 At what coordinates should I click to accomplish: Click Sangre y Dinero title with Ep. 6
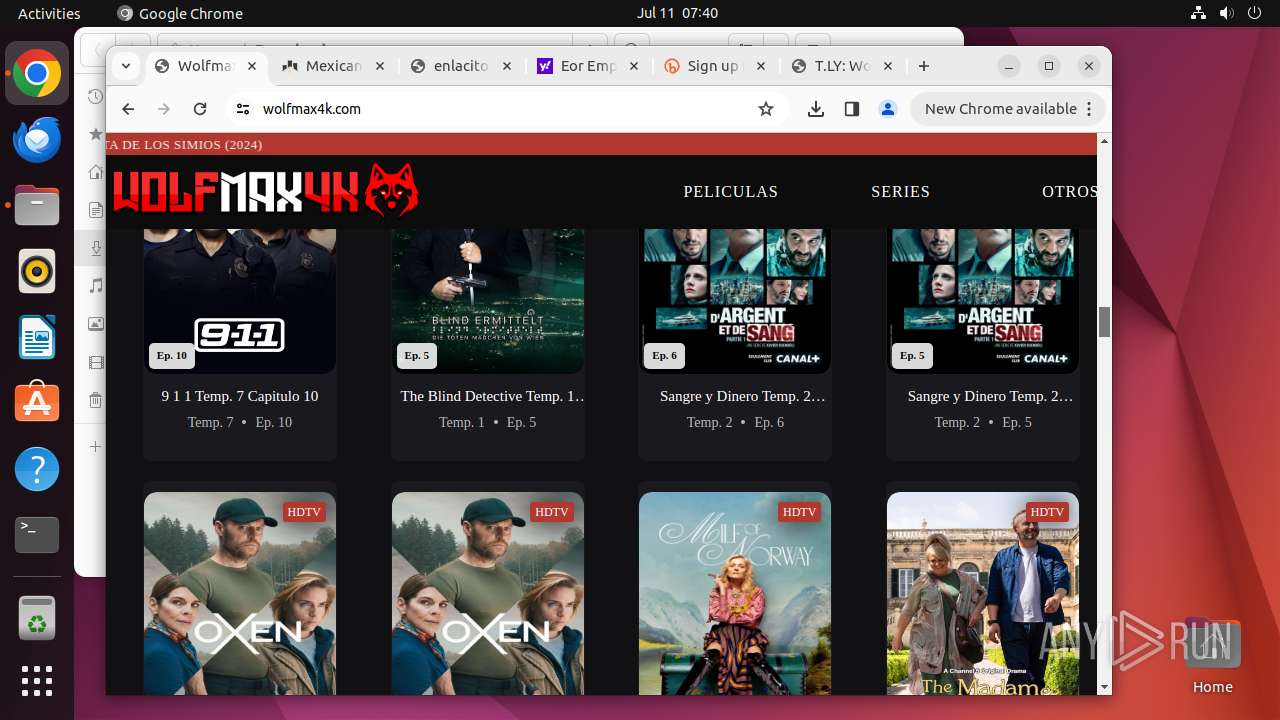point(742,396)
